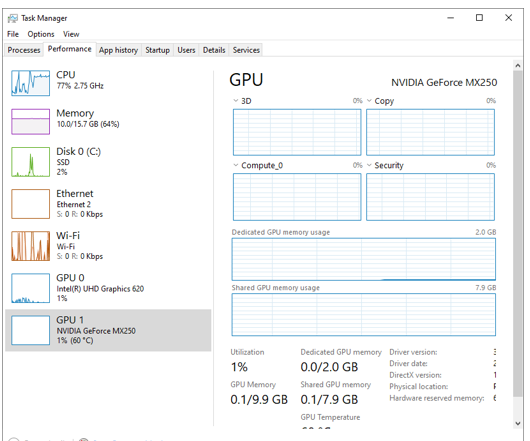
Task: Click the Memory 10.0/15.7 GB (64%) text
Action: coord(88,124)
